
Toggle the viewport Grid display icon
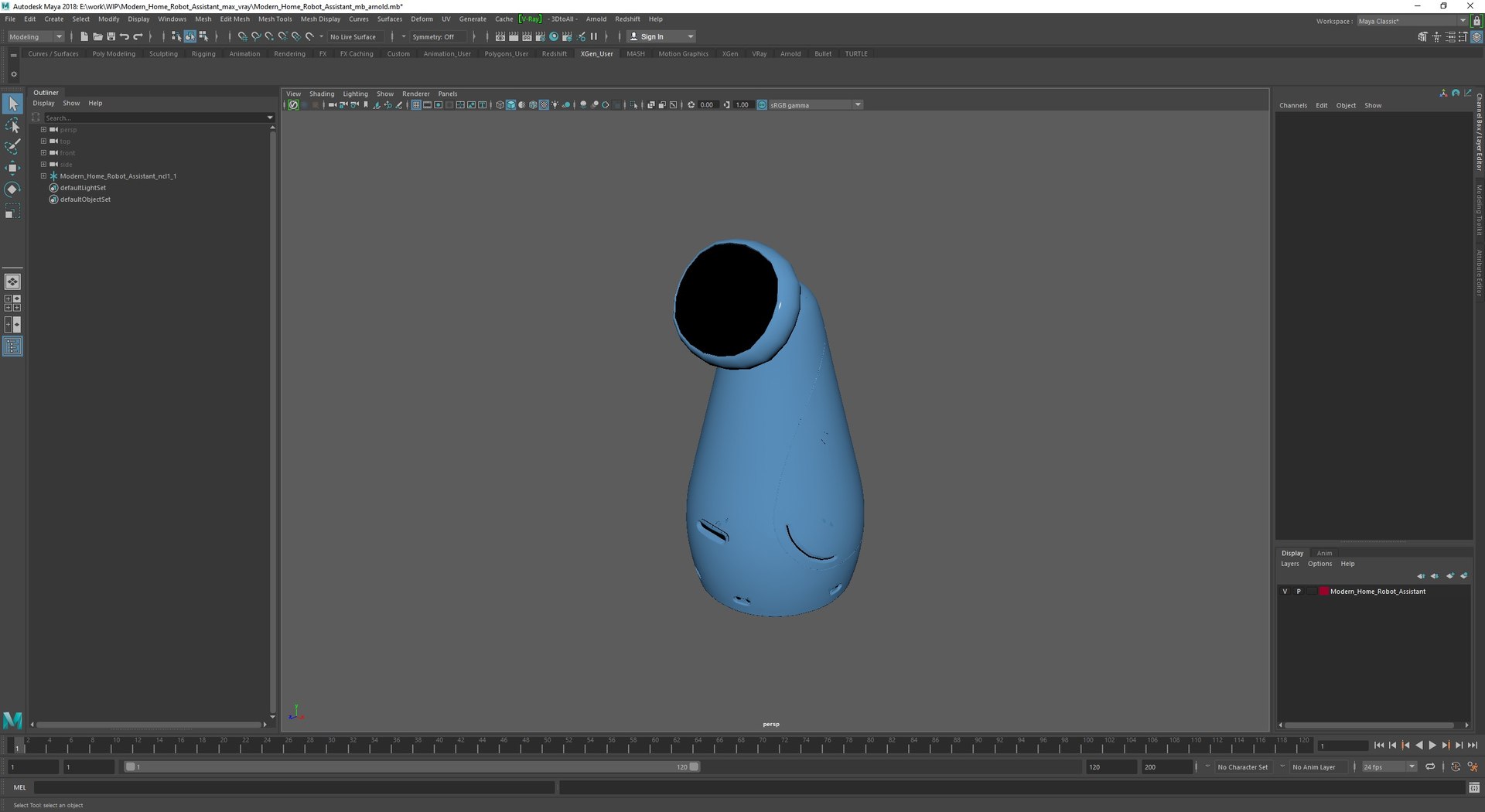(x=416, y=105)
